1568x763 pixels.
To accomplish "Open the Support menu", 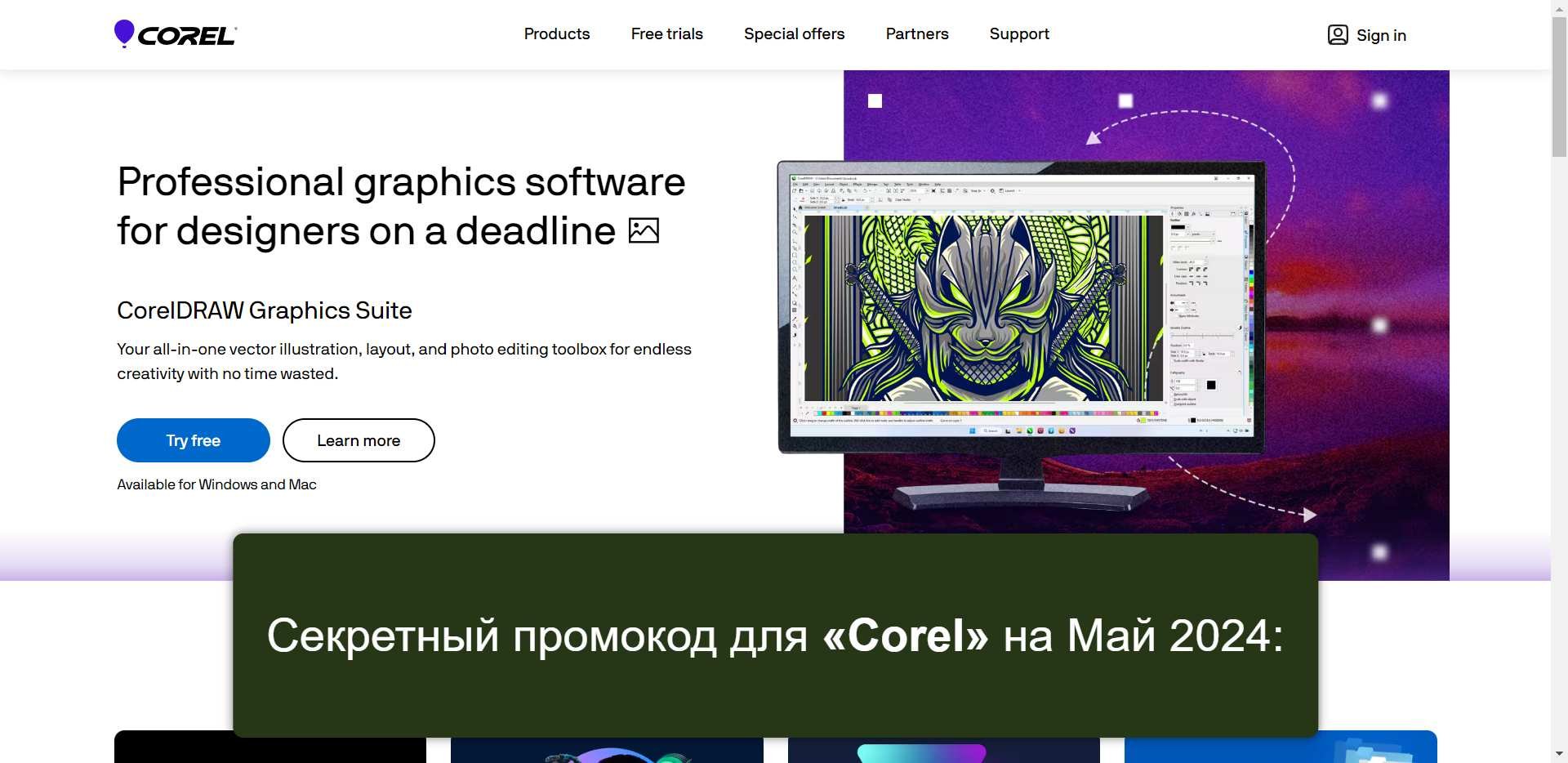I will [1019, 33].
